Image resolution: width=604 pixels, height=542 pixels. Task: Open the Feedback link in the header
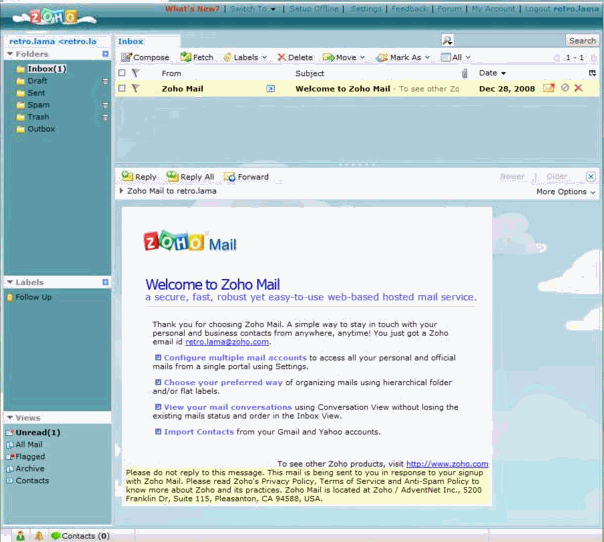(x=409, y=8)
